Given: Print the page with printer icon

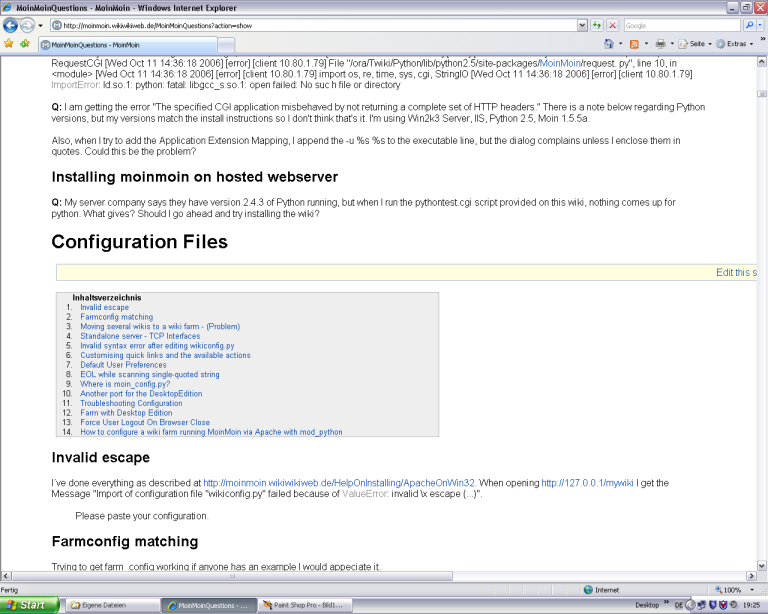Looking at the screenshot, I should pyautogui.click(x=661, y=44).
